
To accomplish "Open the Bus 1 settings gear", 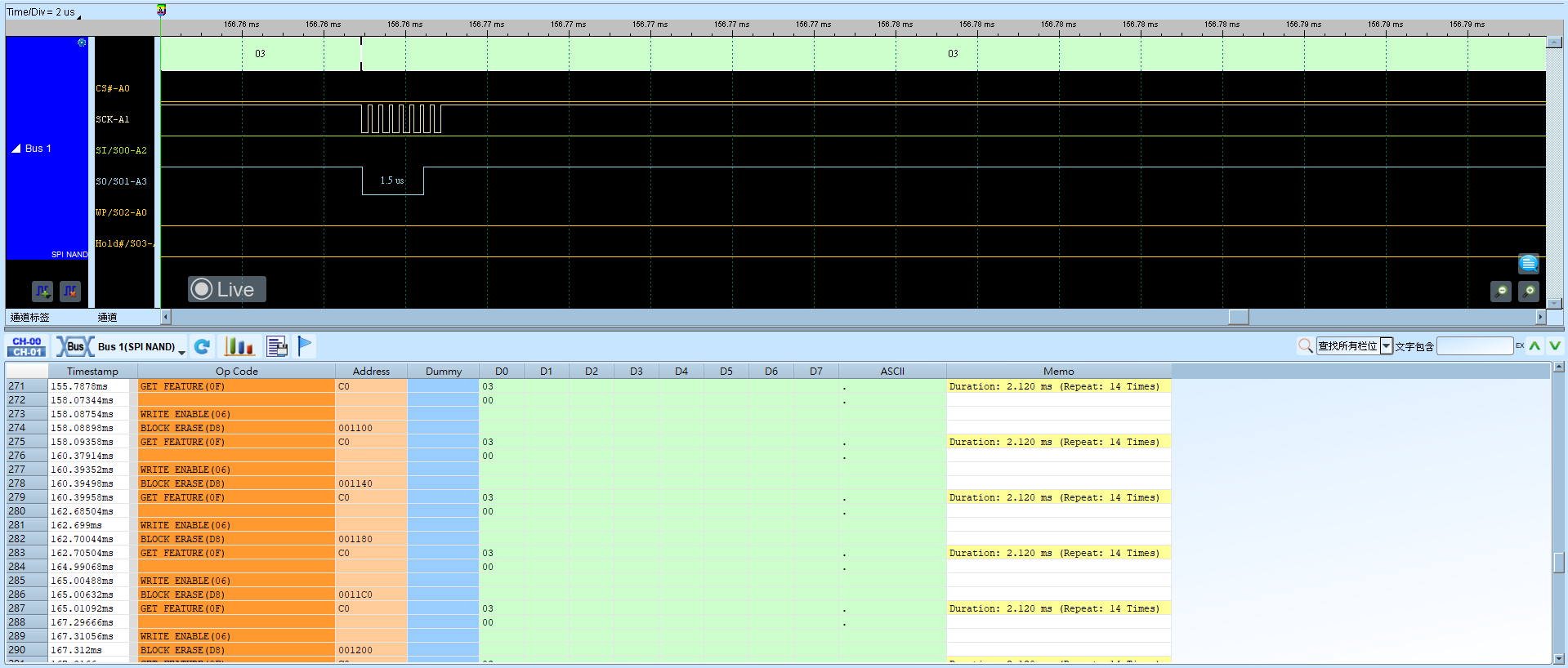I will (x=82, y=42).
